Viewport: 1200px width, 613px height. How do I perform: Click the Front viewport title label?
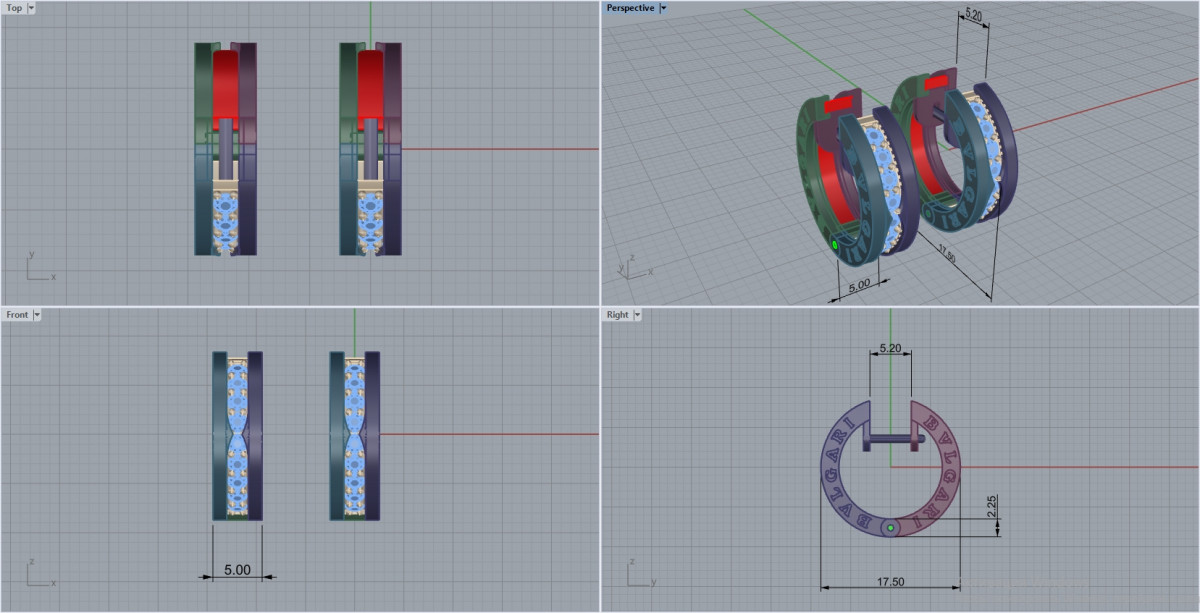[x=17, y=315]
